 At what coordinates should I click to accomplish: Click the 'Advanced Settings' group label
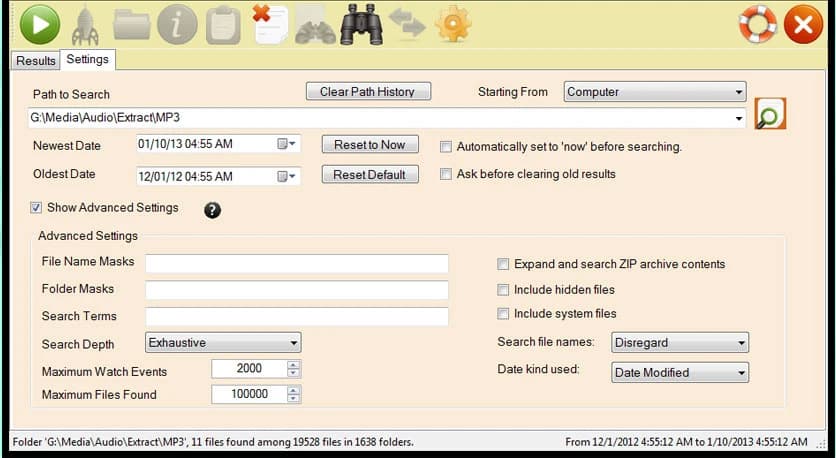point(88,236)
